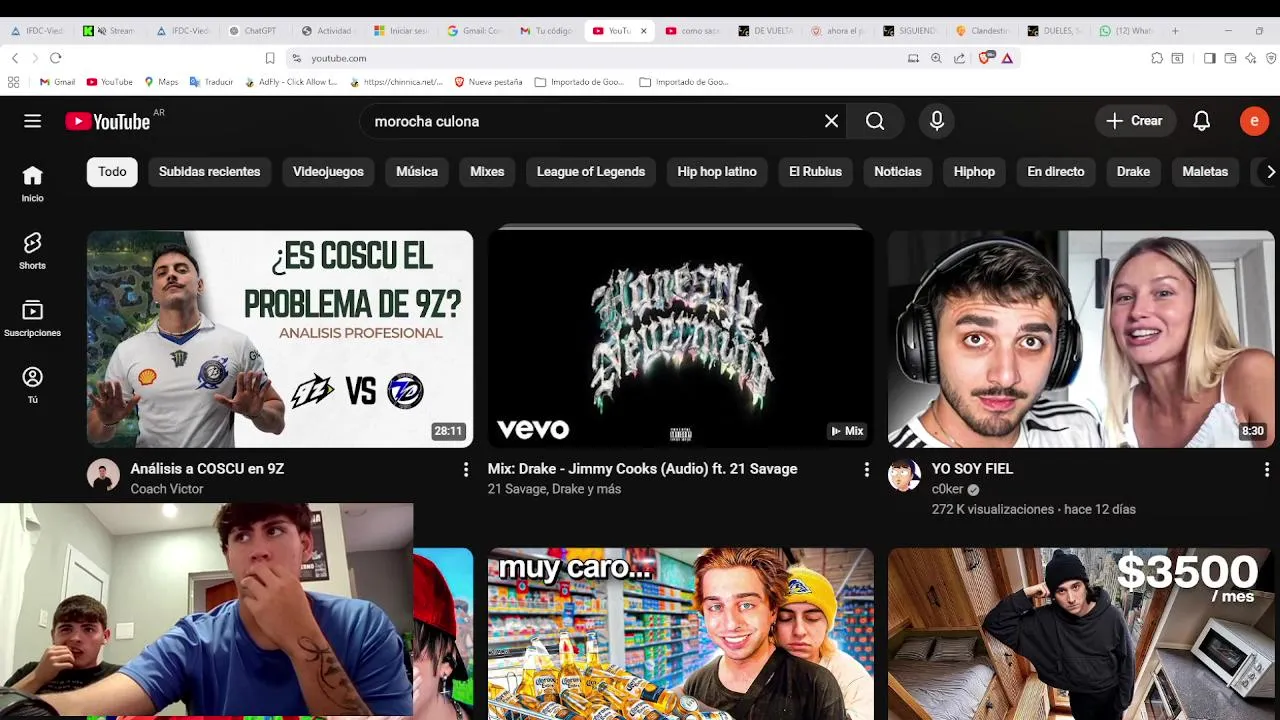Screen dimensions: 1280x720
Task: Open the Brave Rewards triangle icon
Action: 1007,58
